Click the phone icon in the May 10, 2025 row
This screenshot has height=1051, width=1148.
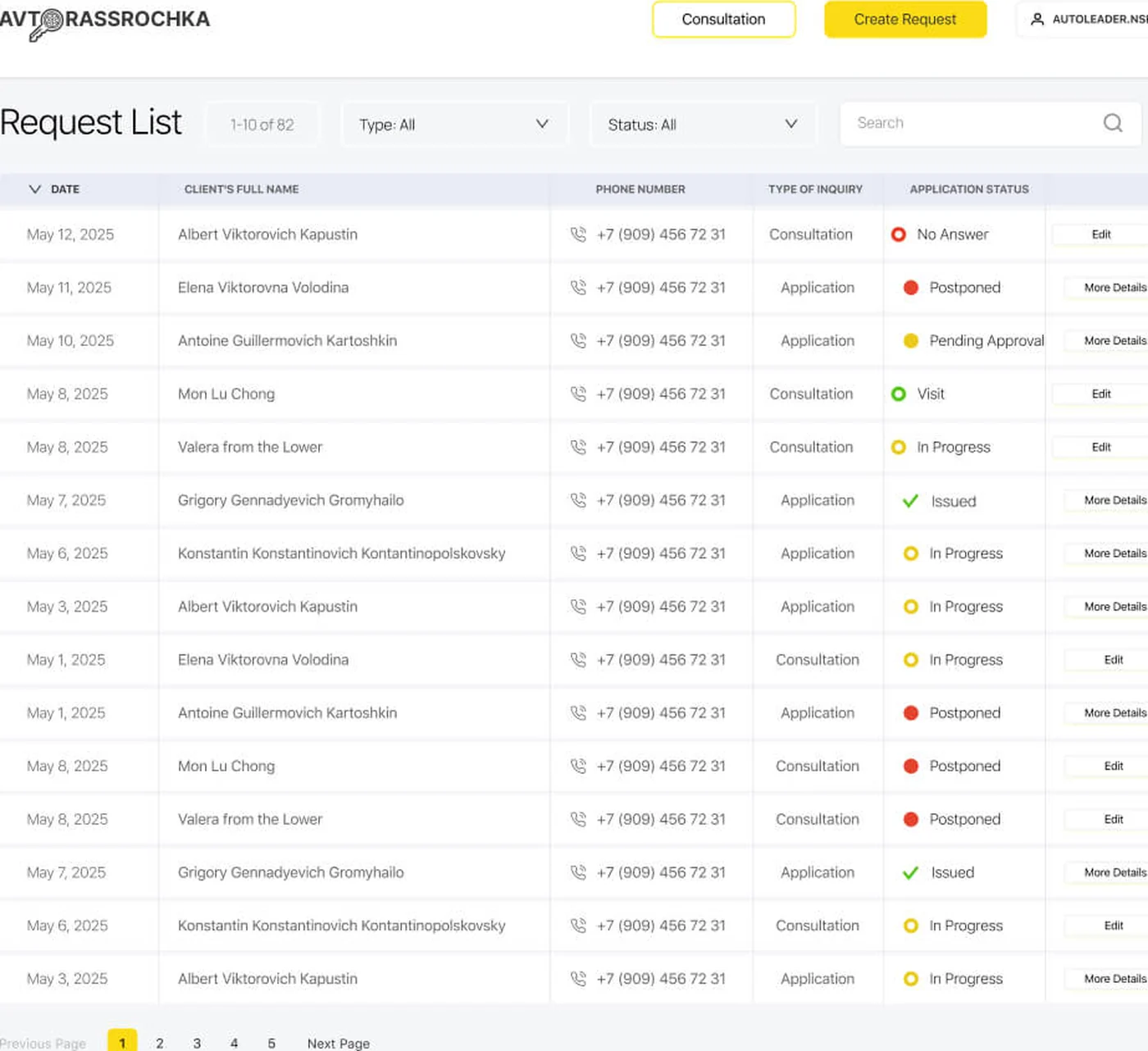(x=578, y=341)
